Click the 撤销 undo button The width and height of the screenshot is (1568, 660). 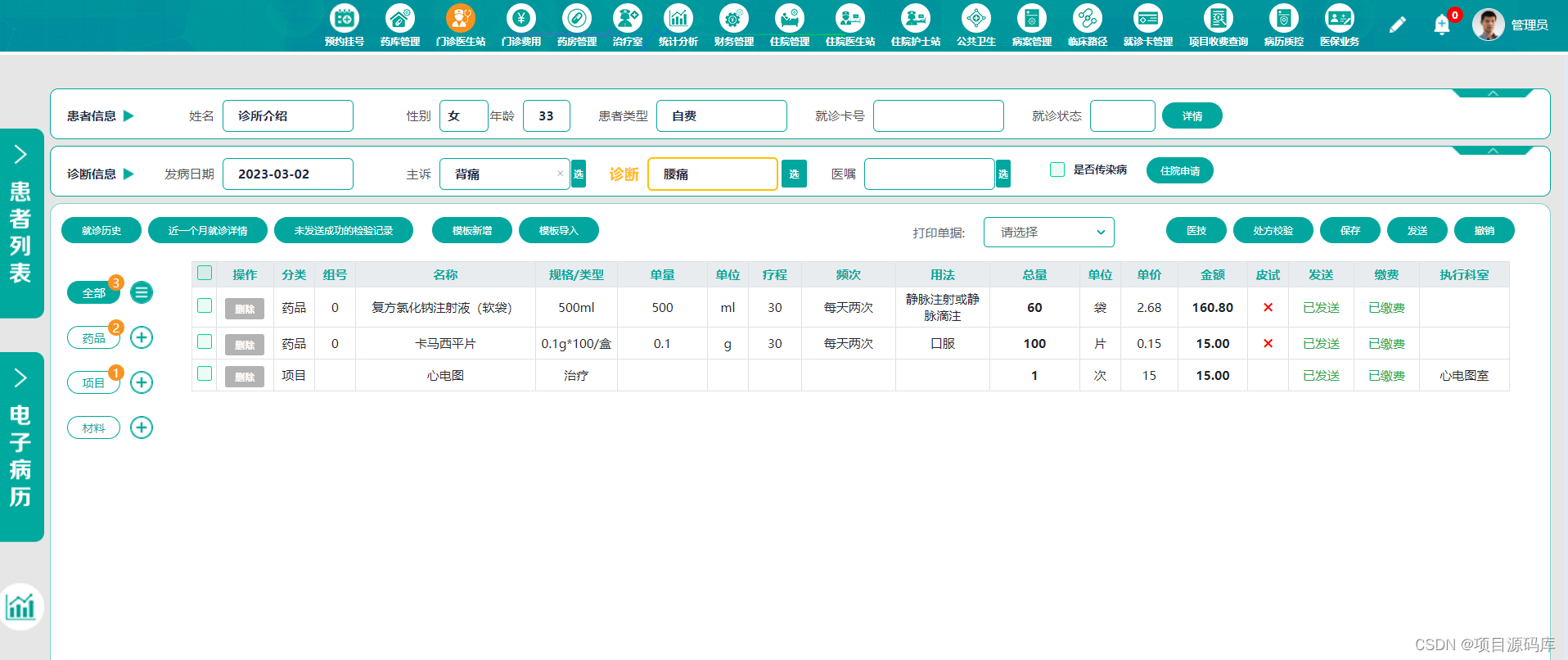[x=1485, y=230]
